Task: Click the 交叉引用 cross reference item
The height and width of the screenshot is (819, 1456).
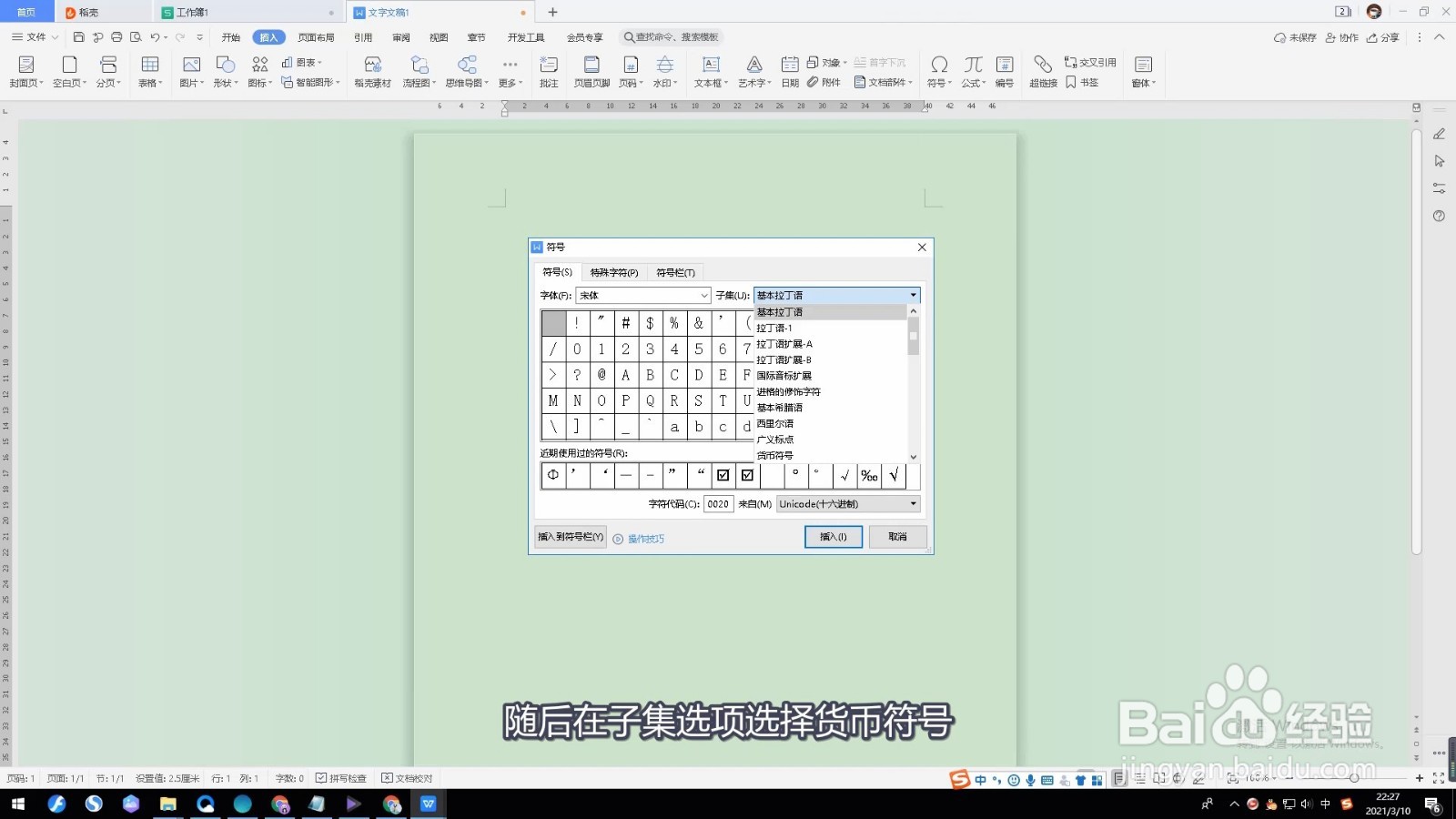Action: click(x=1090, y=63)
